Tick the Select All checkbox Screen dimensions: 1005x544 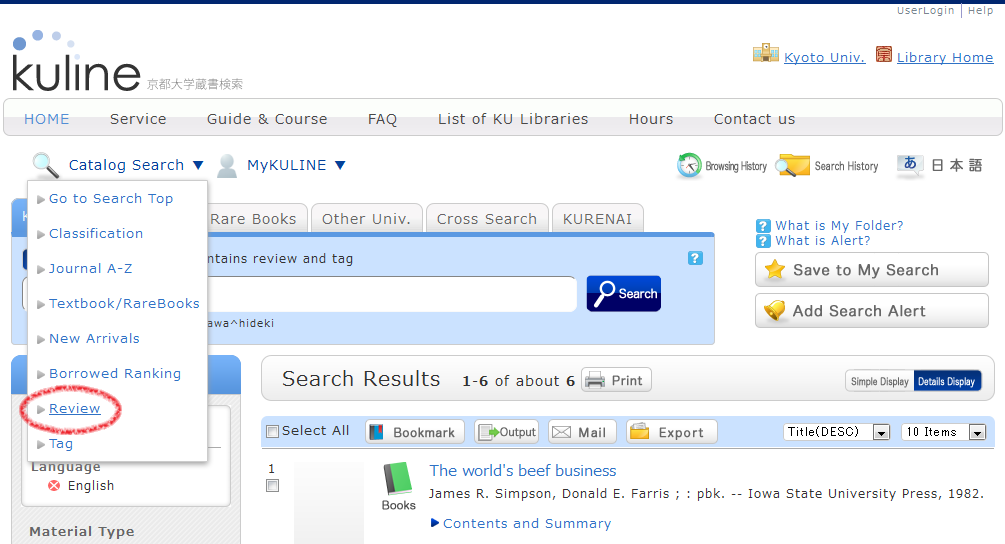[272, 431]
